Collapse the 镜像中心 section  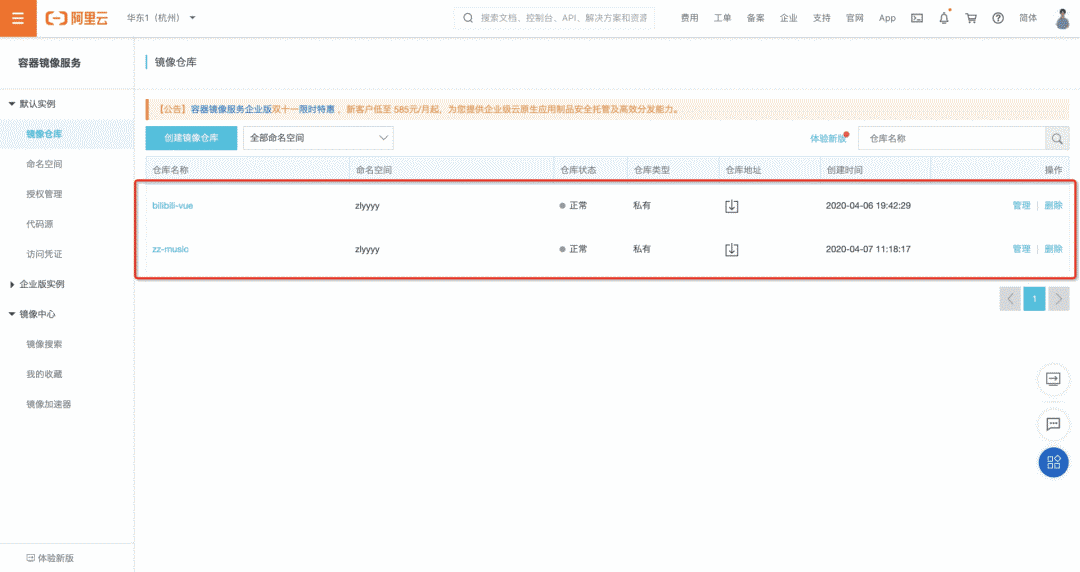point(32,314)
